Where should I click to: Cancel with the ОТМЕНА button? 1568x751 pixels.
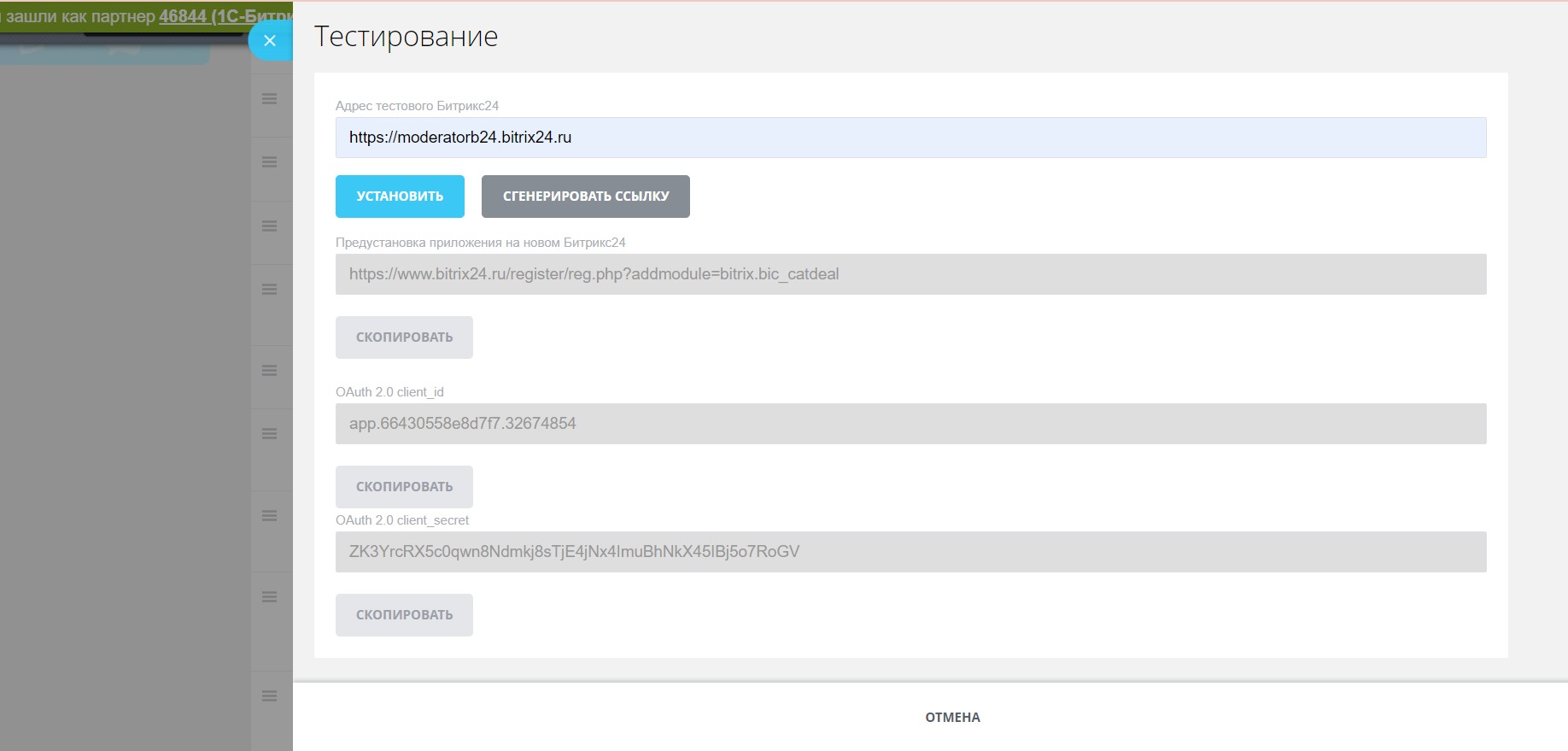[x=952, y=718]
